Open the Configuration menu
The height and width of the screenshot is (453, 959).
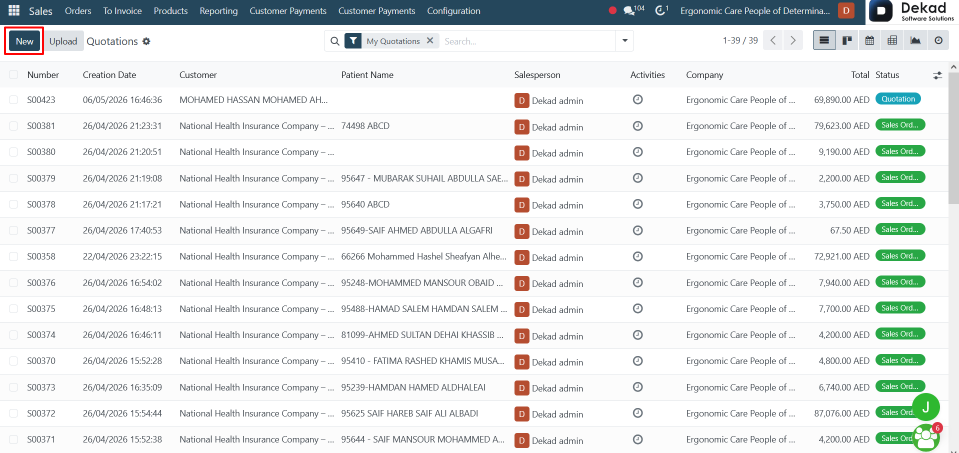coord(453,11)
